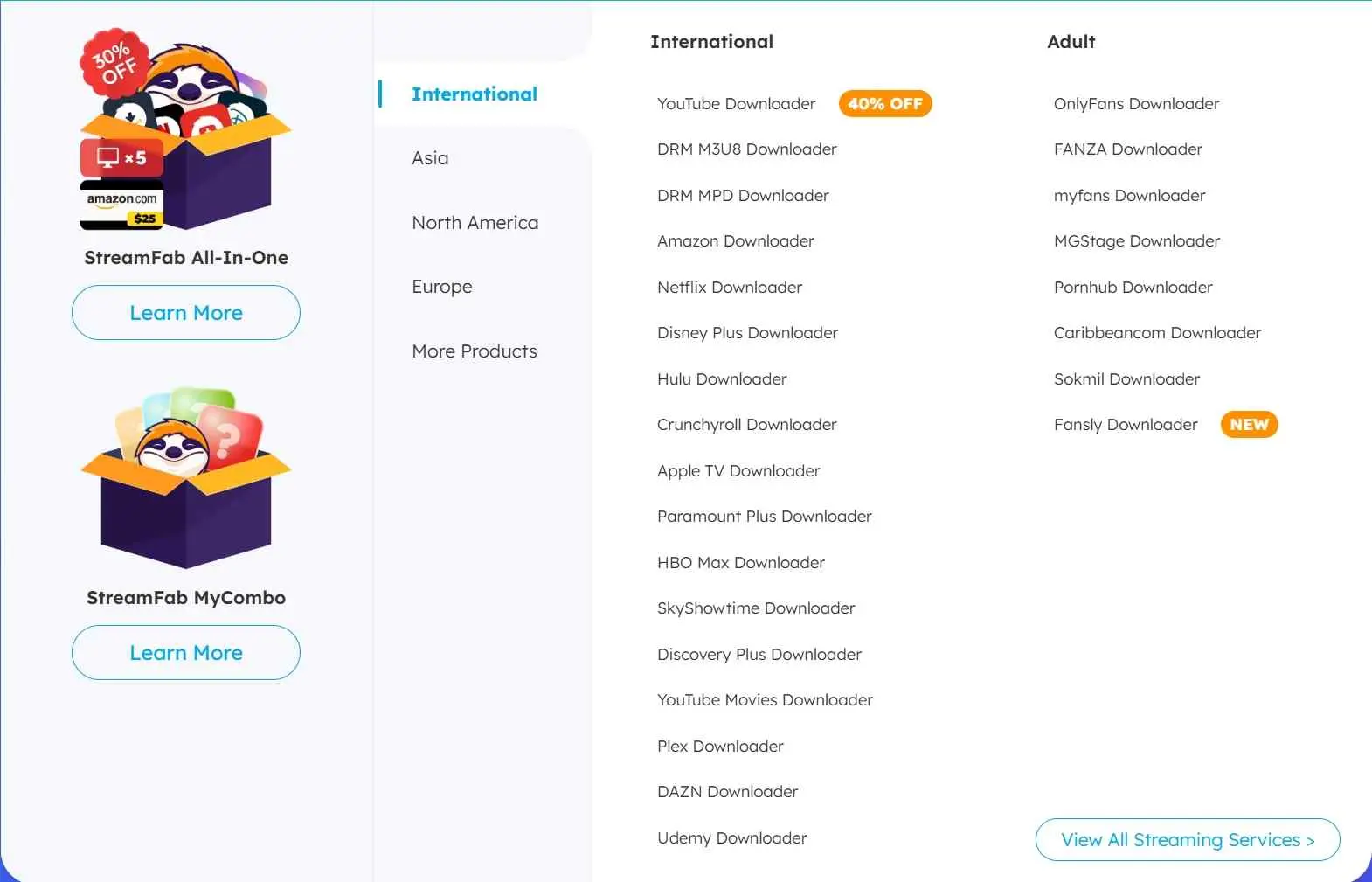Click the NEW badge next to Fansly Downloader
This screenshot has height=882, width=1372.
coord(1249,425)
